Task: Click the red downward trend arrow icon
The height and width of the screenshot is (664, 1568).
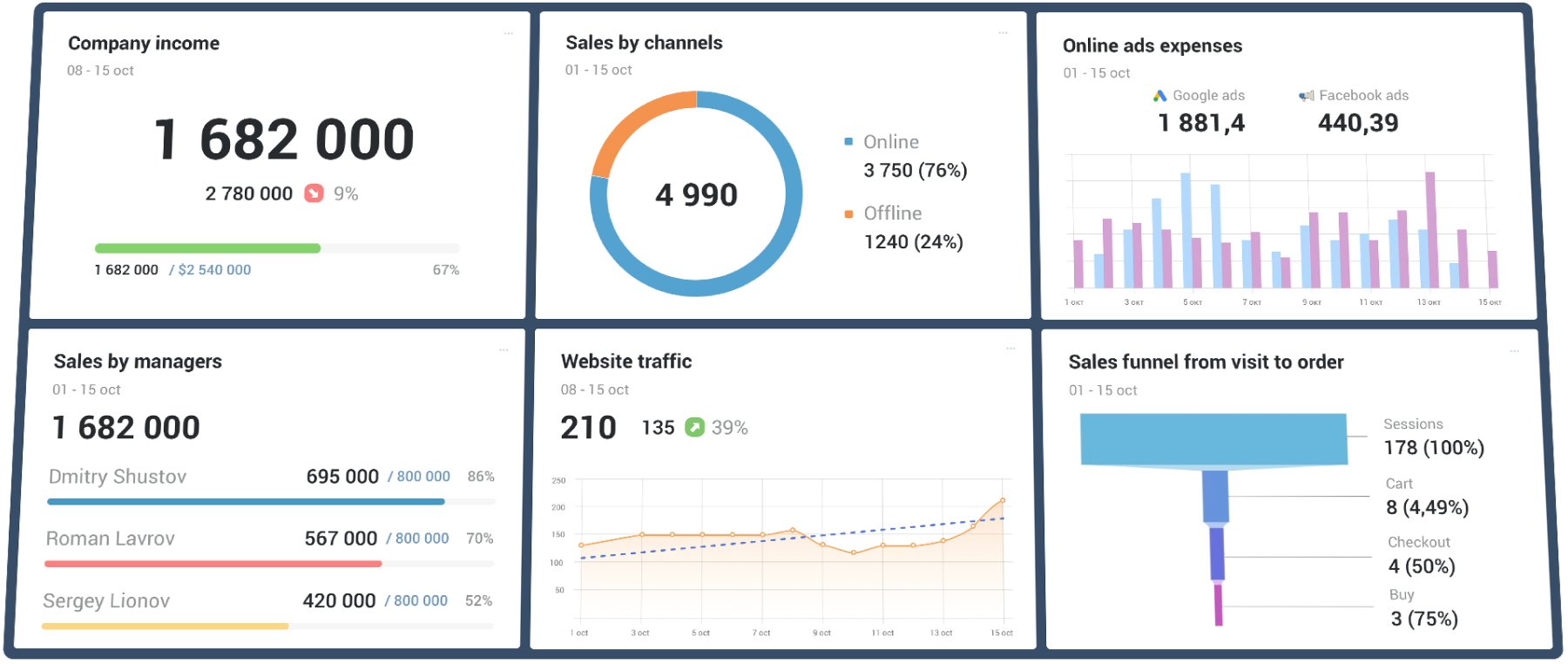Action: 314,193
